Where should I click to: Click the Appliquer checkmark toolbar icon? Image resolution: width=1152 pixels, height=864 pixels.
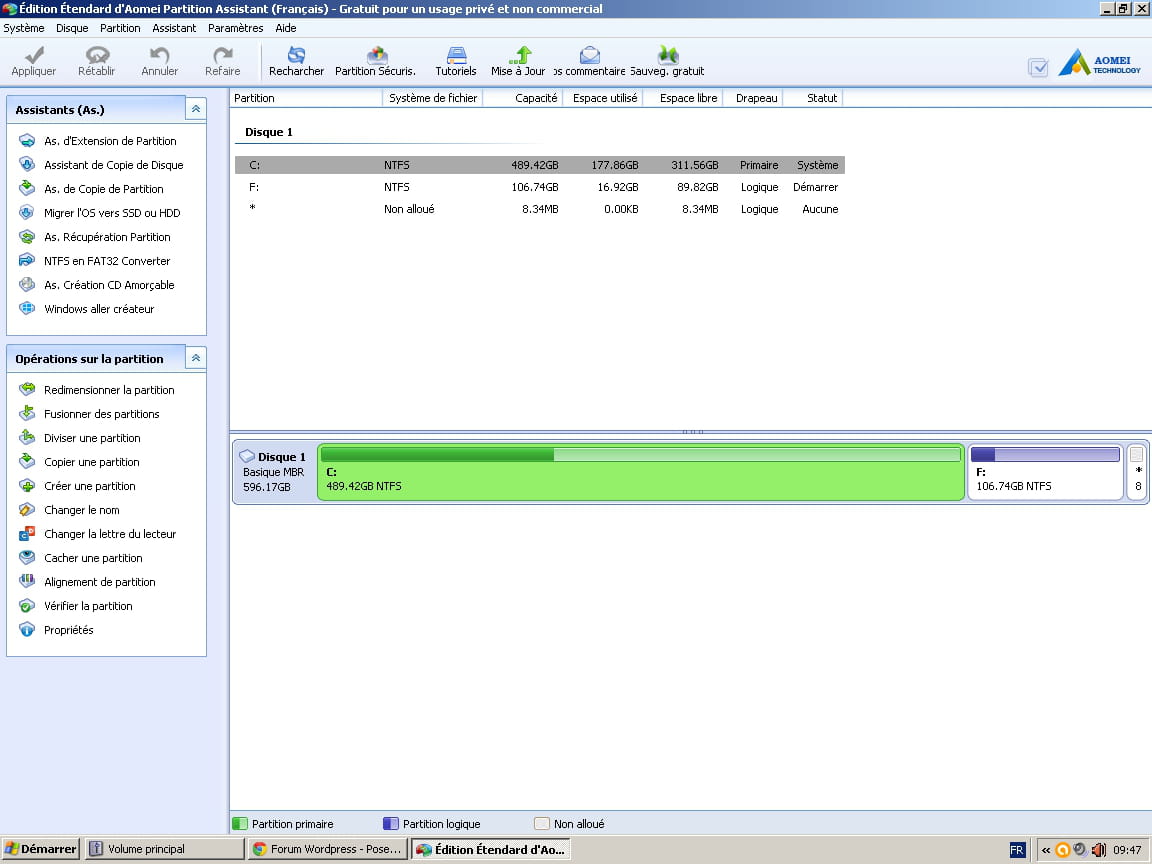(34, 56)
